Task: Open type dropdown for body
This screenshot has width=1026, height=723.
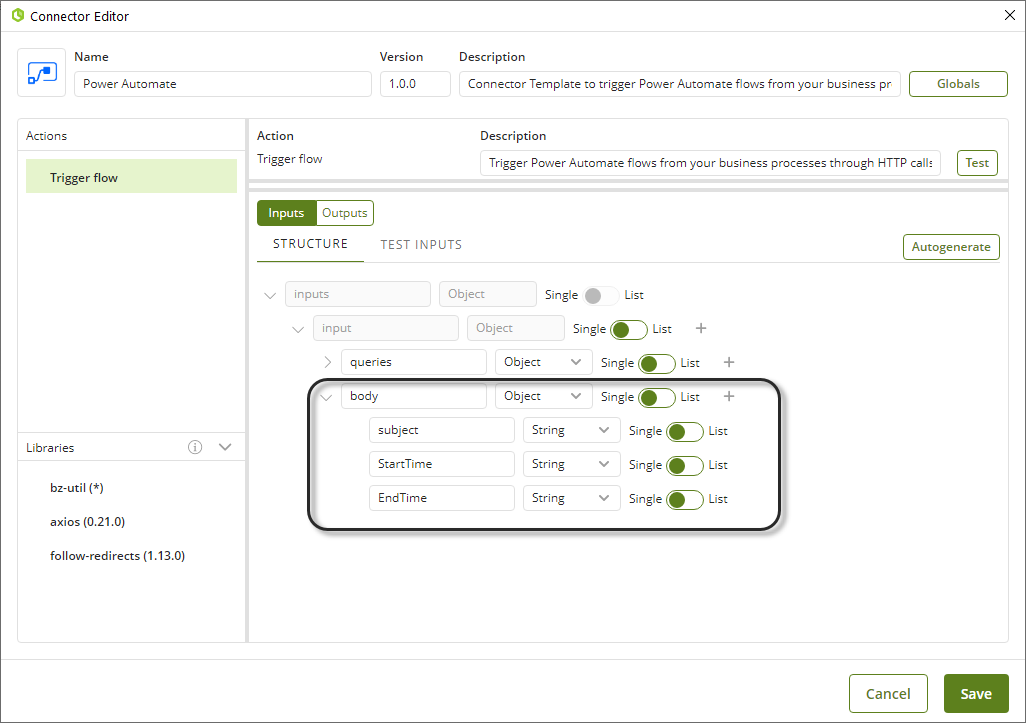Action: point(543,396)
